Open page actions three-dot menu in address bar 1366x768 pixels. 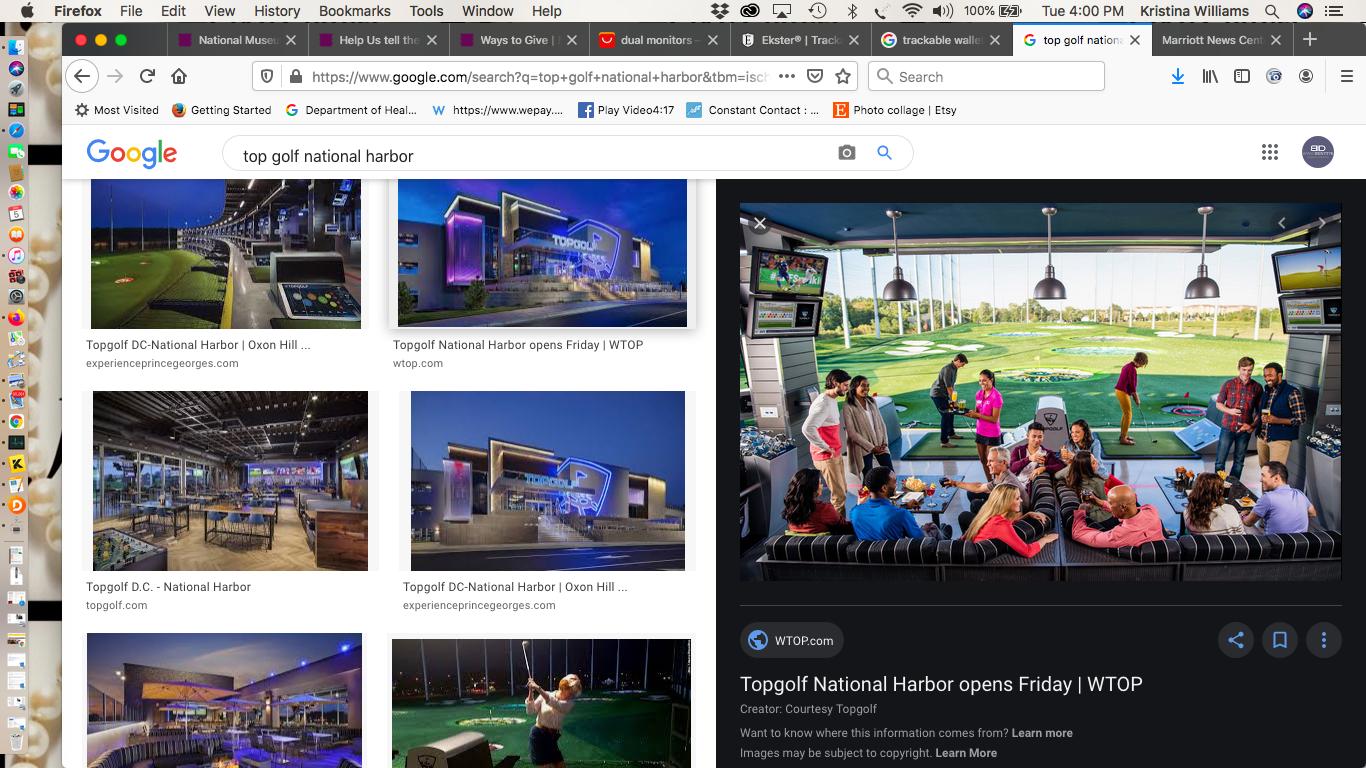[x=787, y=76]
